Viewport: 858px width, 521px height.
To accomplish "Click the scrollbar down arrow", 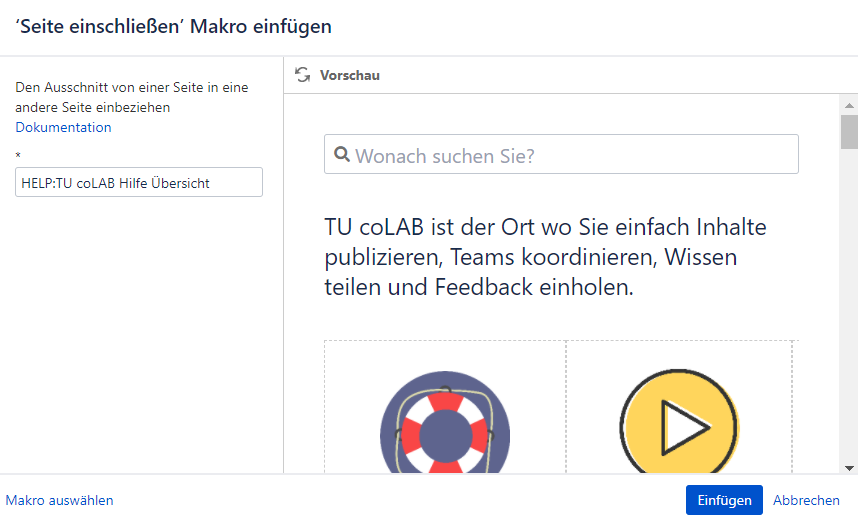I will click(x=849, y=468).
